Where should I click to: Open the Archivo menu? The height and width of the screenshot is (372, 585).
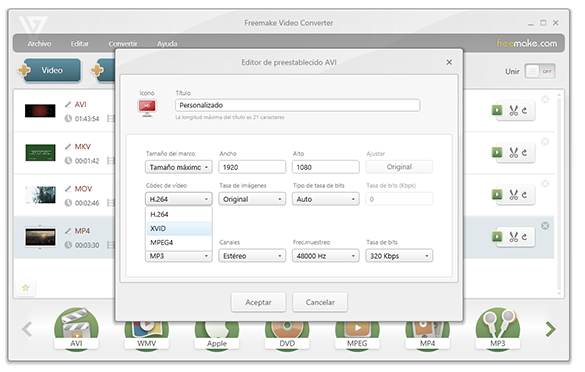(x=39, y=44)
